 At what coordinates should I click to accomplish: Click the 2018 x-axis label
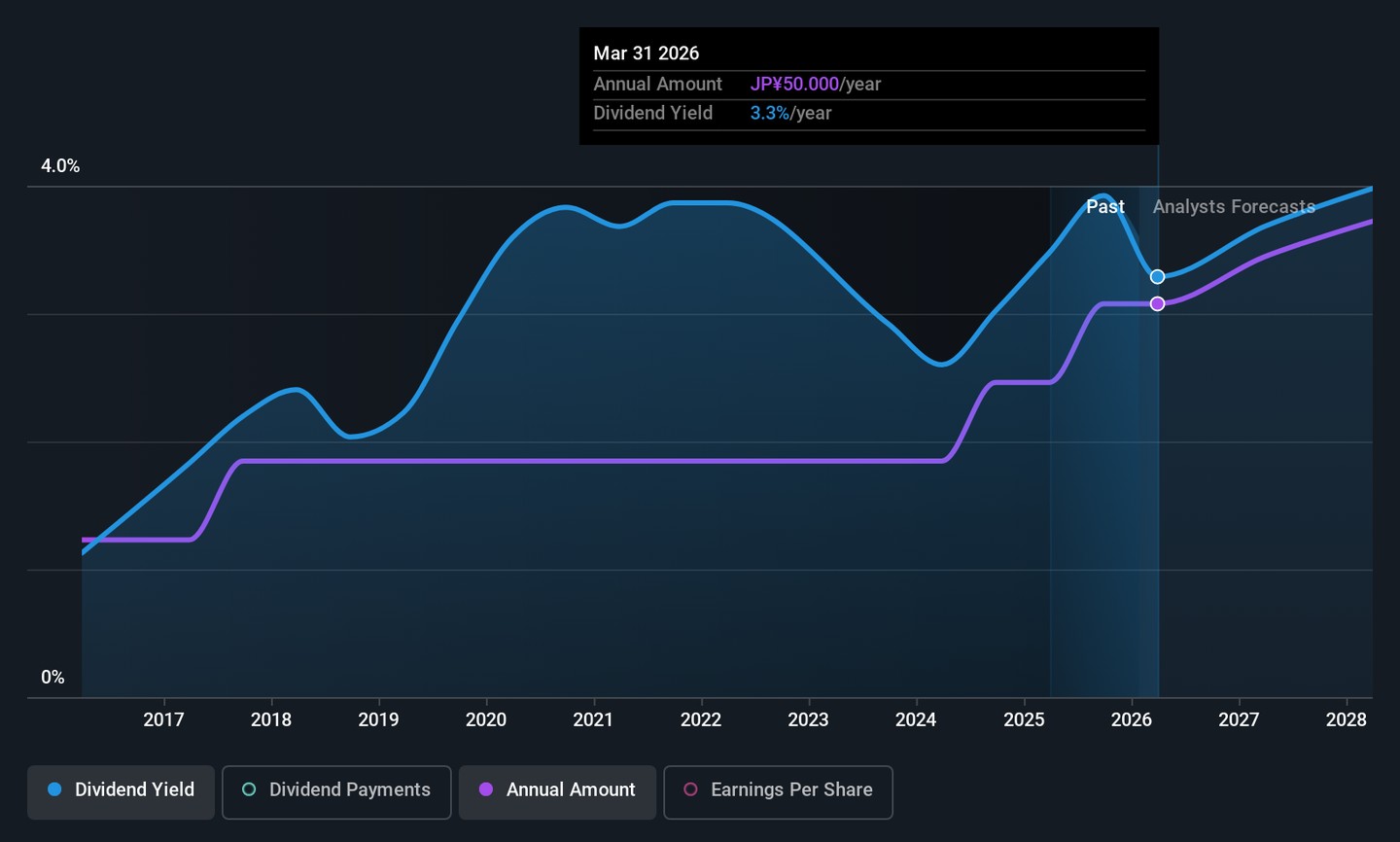271,719
